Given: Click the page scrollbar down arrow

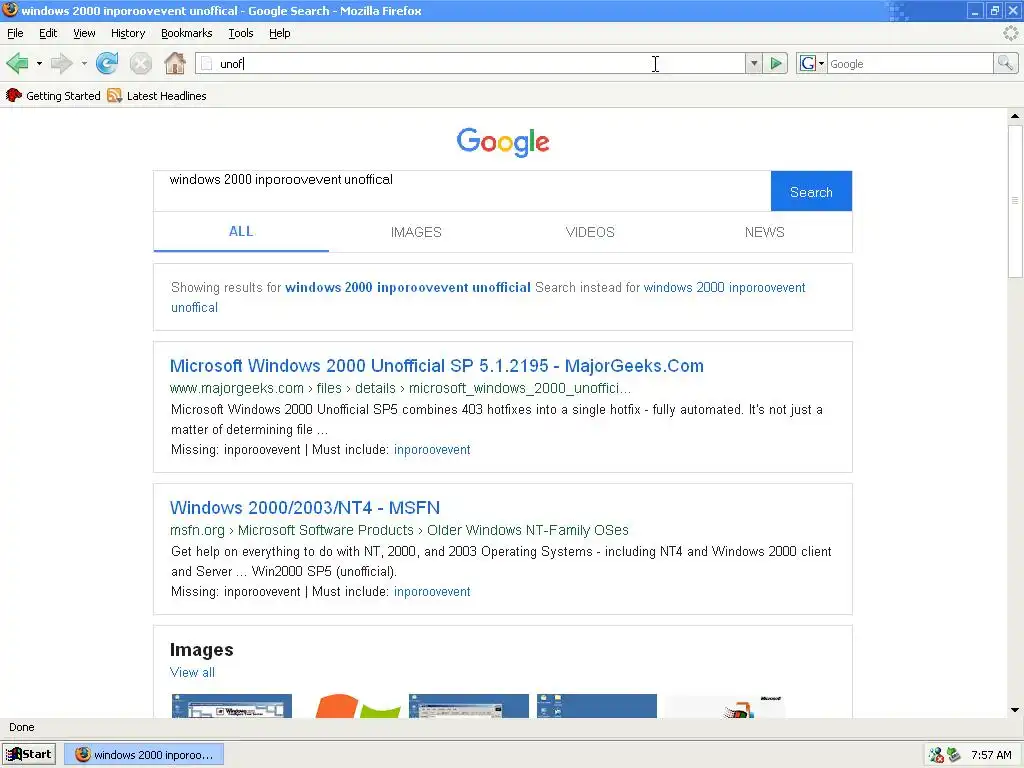Looking at the screenshot, I should tap(1015, 710).
